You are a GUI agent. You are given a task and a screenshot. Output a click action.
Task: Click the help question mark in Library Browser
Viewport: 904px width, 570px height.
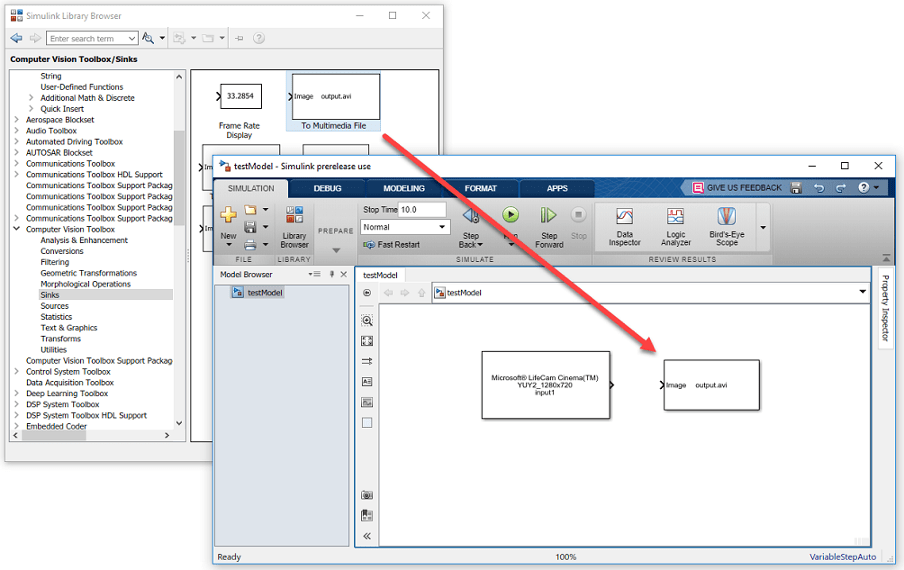[x=259, y=38]
